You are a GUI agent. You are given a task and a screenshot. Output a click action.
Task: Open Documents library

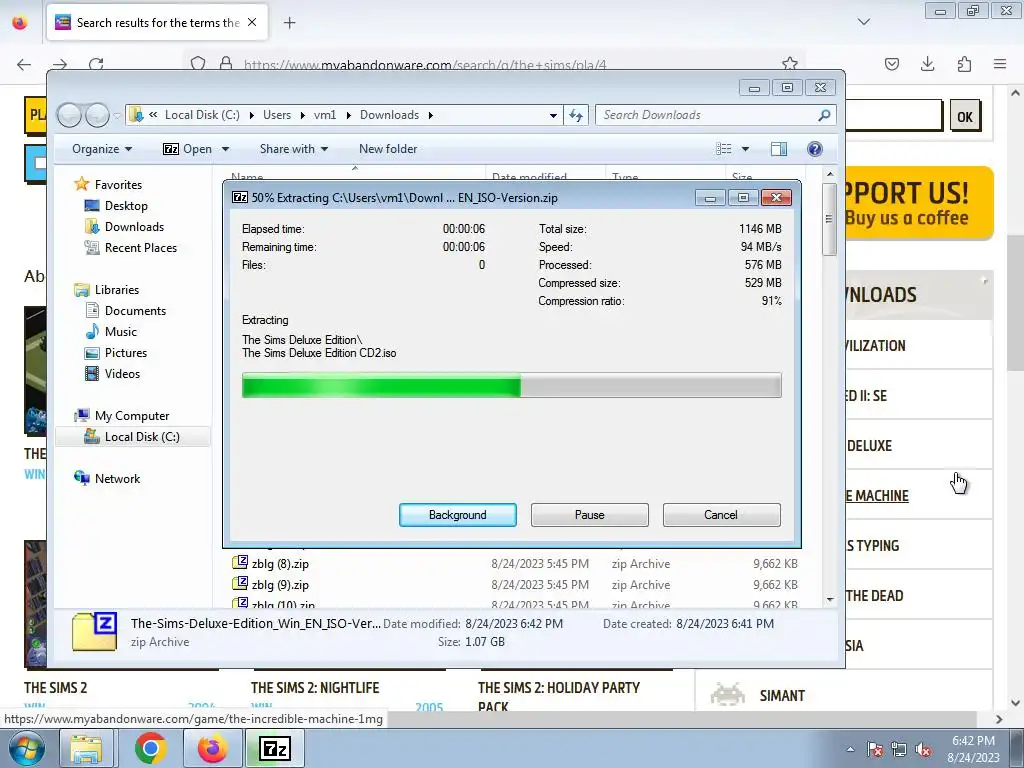pos(135,311)
